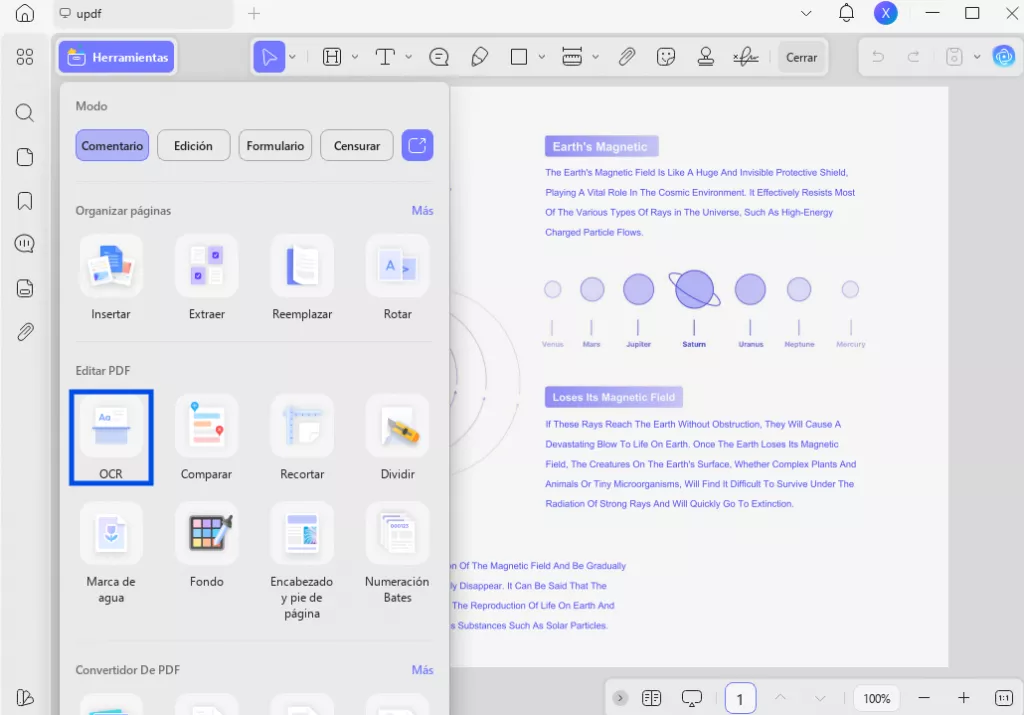This screenshot has width=1024, height=715.
Task: Switch to Formulario mode
Action: pos(275,145)
